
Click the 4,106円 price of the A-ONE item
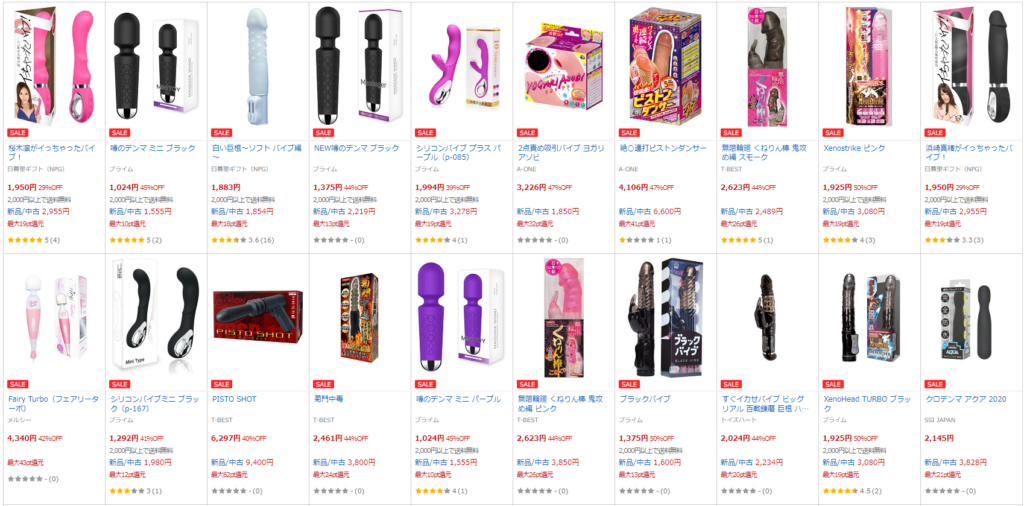tap(633, 187)
